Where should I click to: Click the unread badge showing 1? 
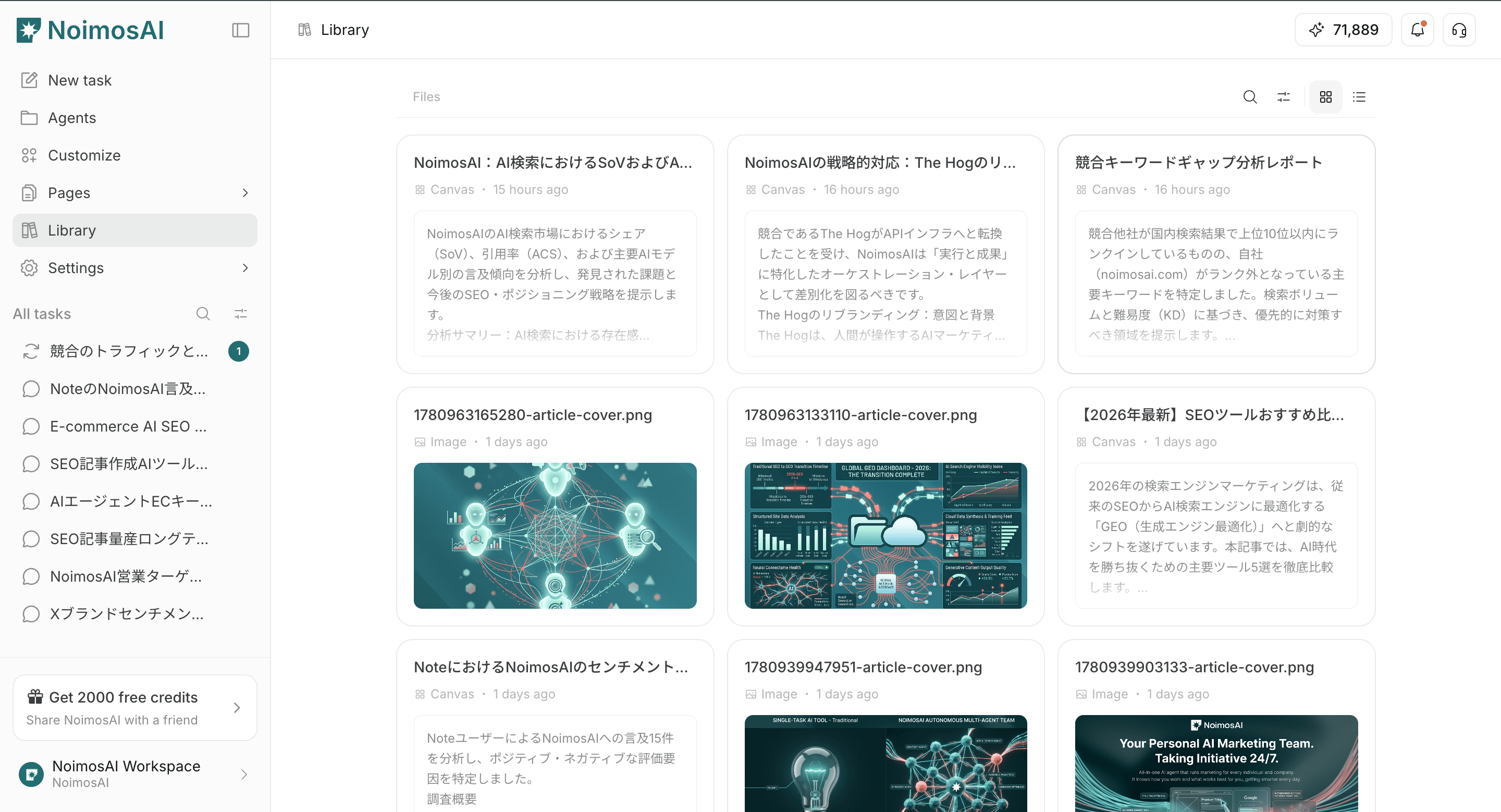238,351
